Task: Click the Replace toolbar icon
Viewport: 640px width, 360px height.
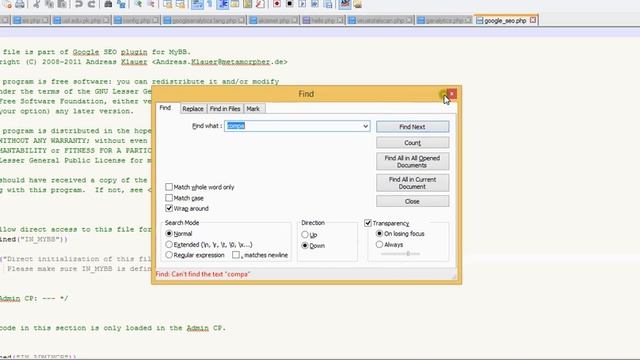Action: click(x=121, y=4)
